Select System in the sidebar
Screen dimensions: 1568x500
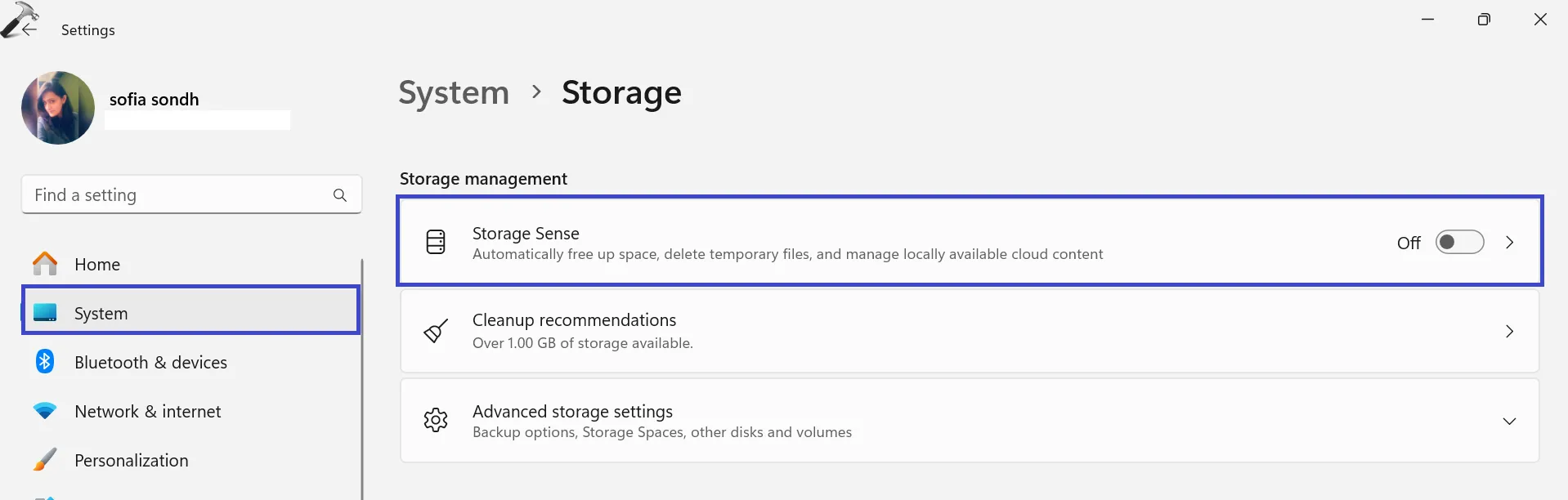pos(101,314)
